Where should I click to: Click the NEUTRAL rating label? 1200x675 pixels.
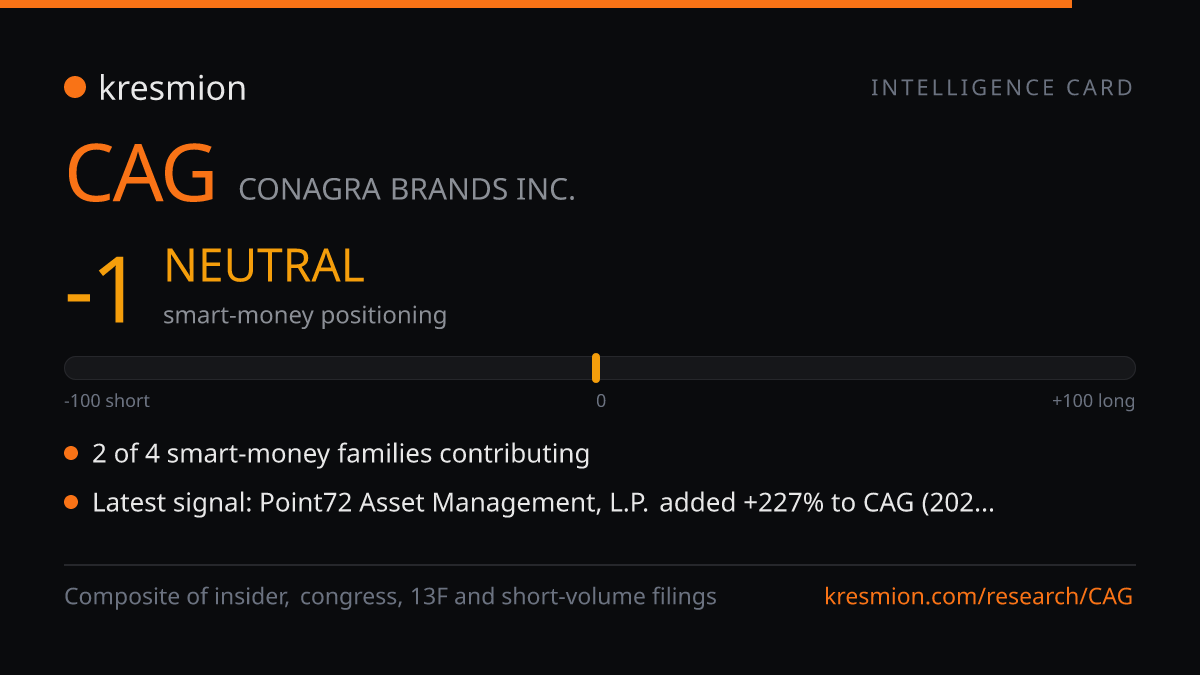(x=264, y=266)
